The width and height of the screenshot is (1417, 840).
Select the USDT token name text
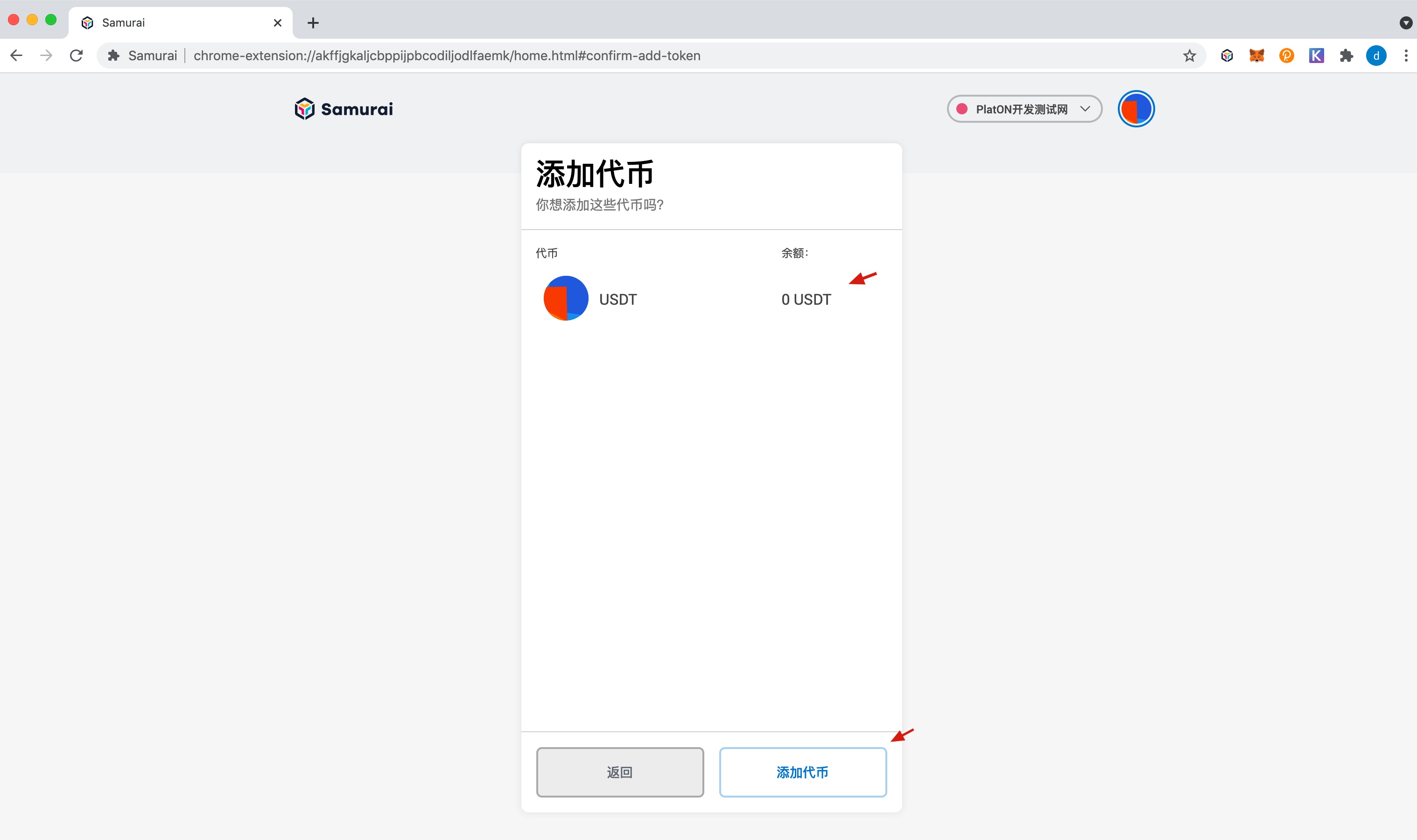pos(617,300)
